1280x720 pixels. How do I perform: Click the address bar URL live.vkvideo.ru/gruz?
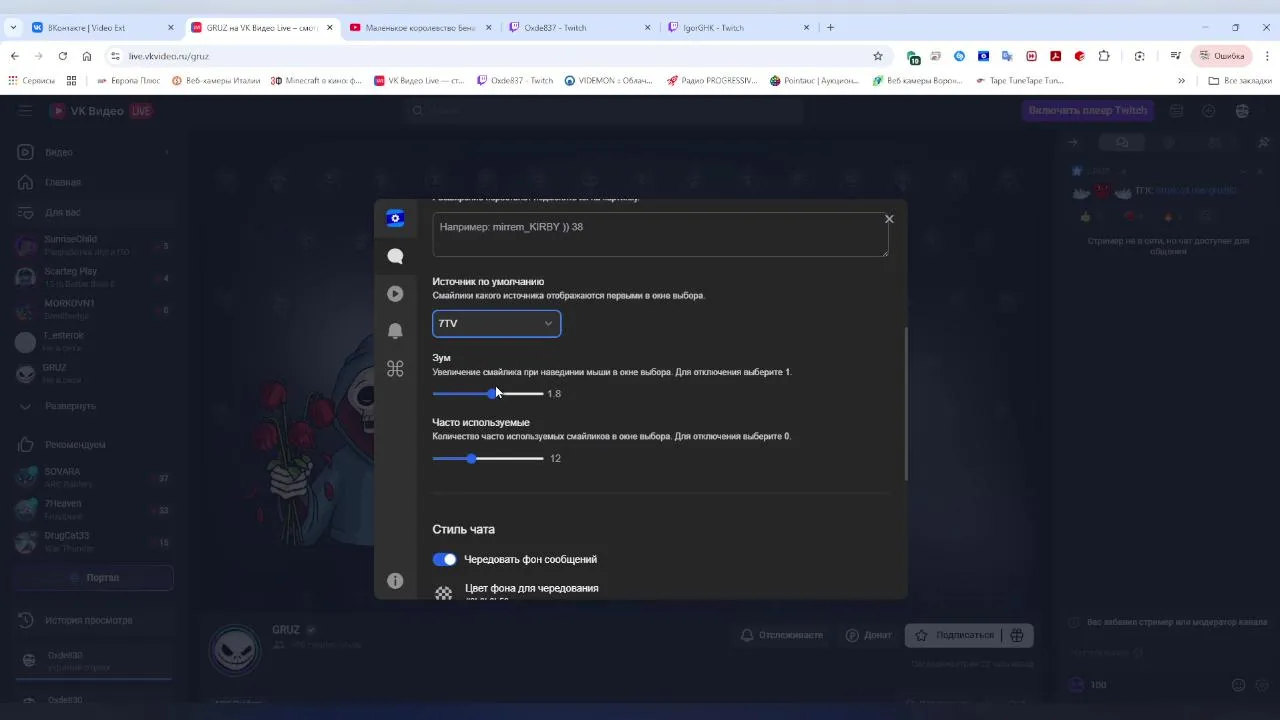[168, 56]
